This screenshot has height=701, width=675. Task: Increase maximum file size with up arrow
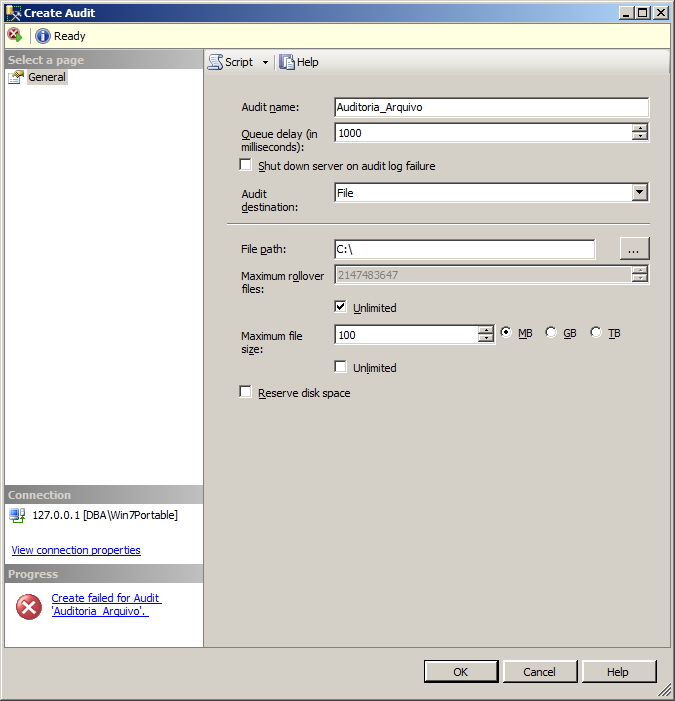485,330
